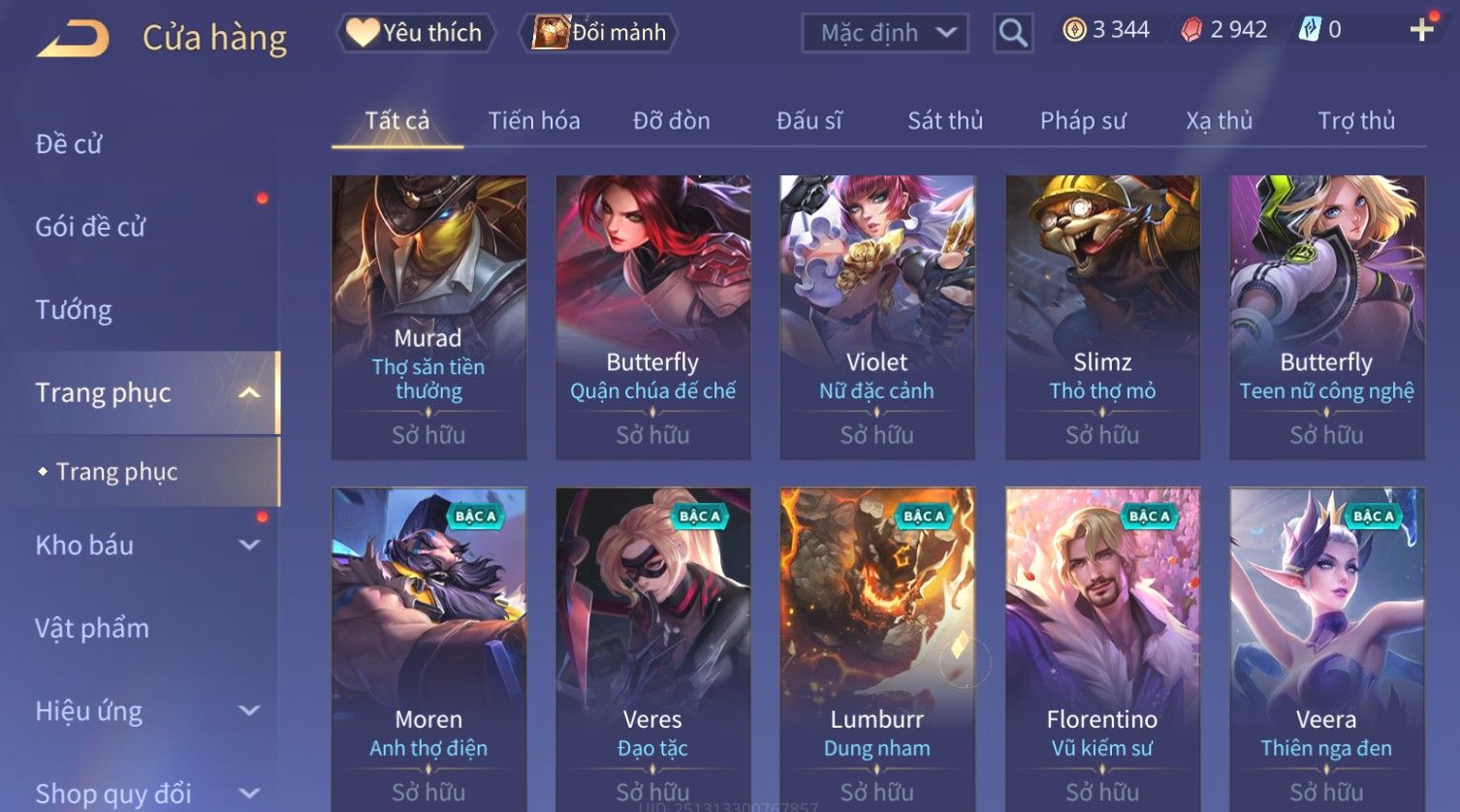Tap the gold coin balance icon
1460x812 pixels.
[x=1074, y=30]
